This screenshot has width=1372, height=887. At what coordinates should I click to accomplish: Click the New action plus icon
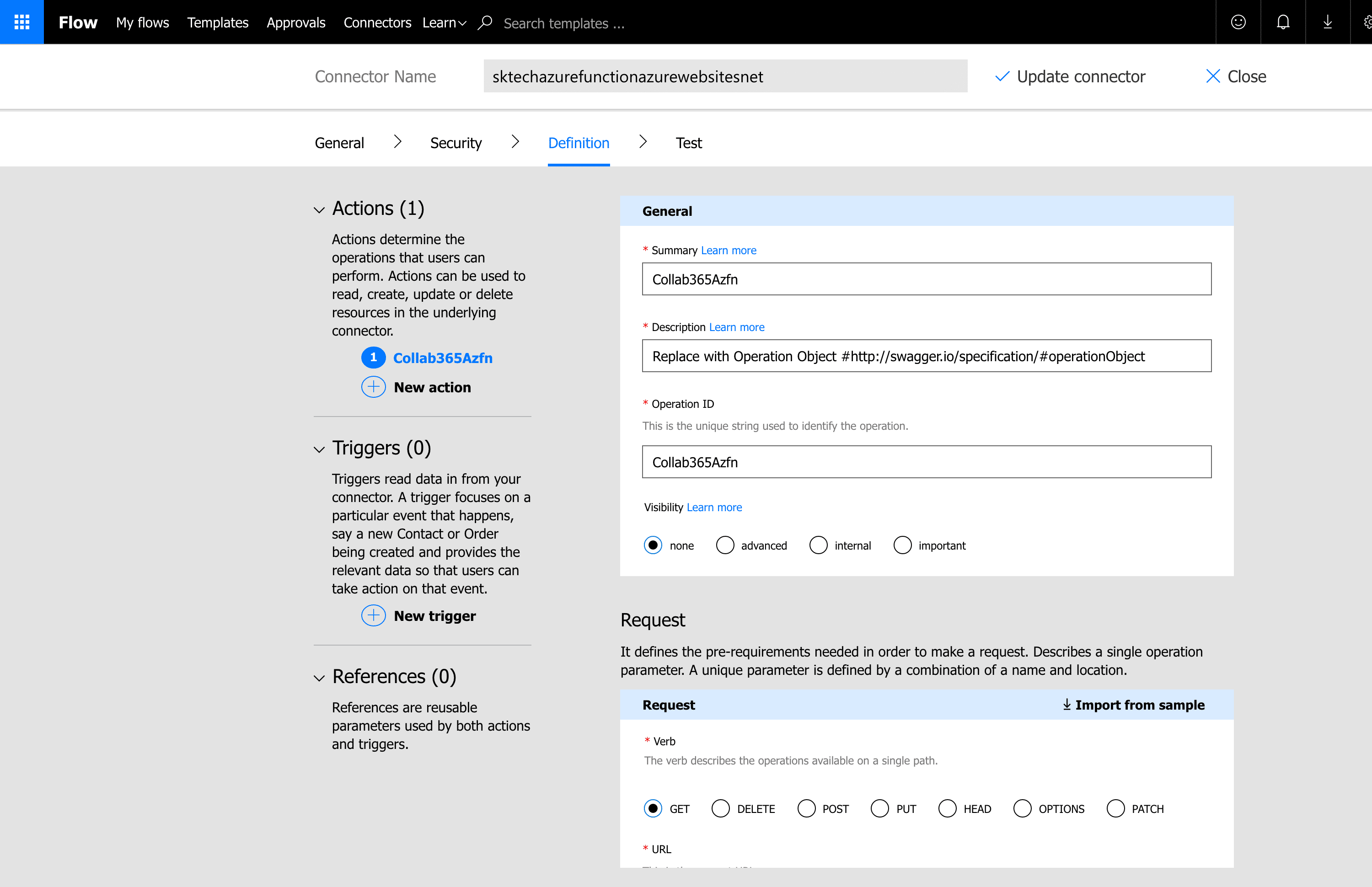pyautogui.click(x=373, y=387)
